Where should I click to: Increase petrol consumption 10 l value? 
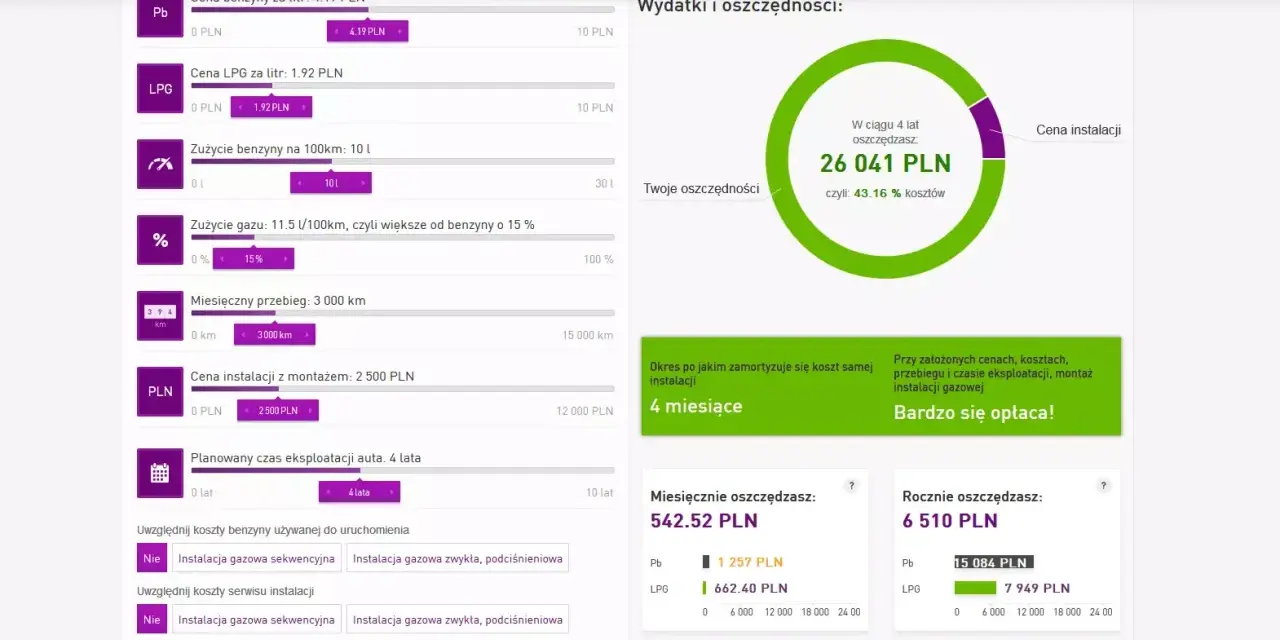pyautogui.click(x=364, y=183)
